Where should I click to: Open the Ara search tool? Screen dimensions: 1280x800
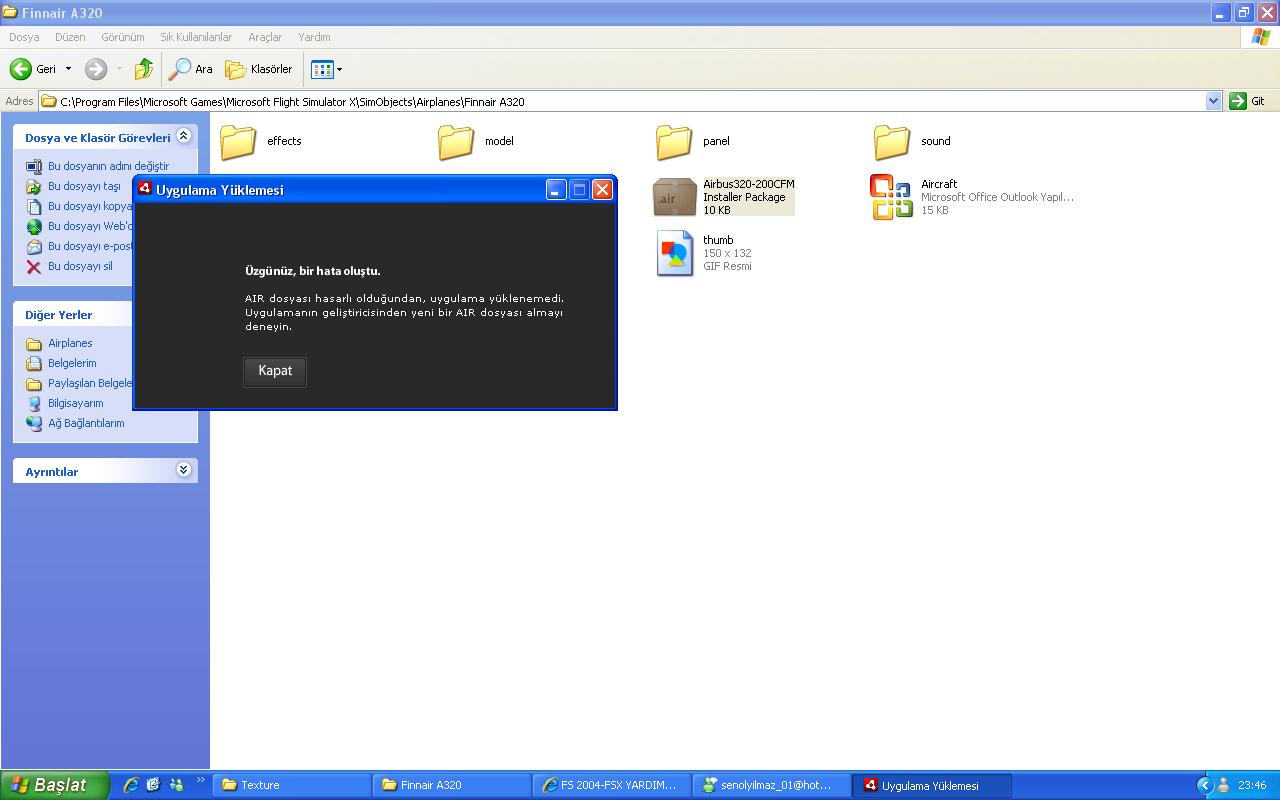click(x=191, y=69)
